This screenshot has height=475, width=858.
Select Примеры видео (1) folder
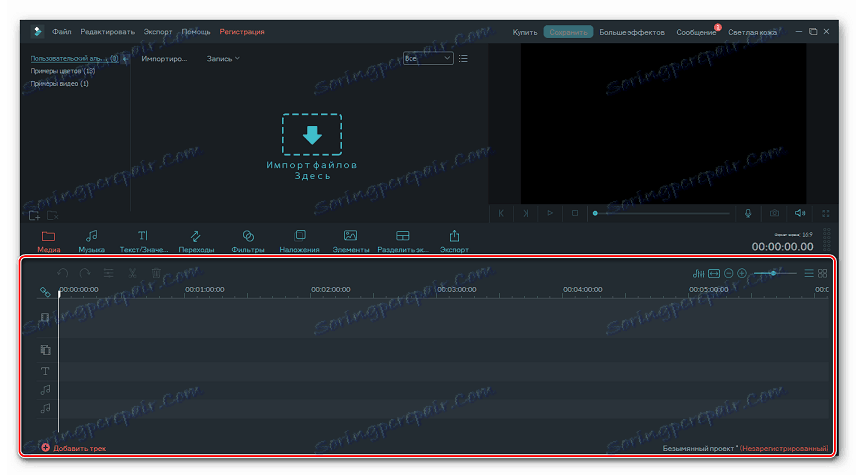point(60,84)
